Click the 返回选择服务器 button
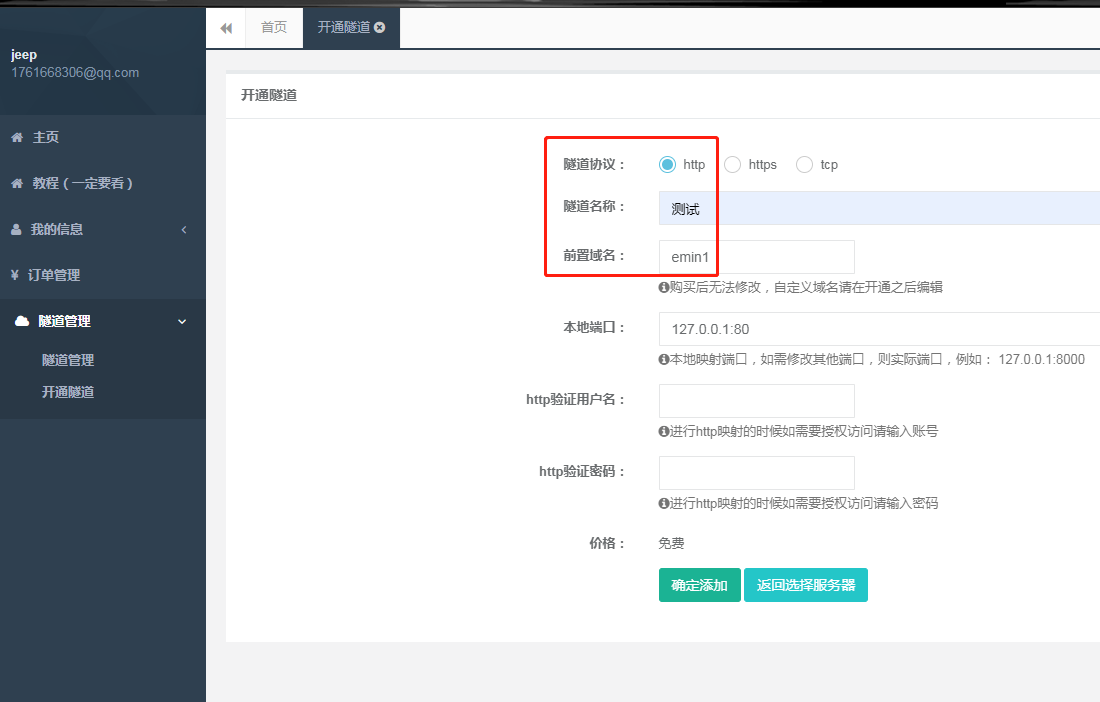The image size is (1100, 702). [806, 585]
